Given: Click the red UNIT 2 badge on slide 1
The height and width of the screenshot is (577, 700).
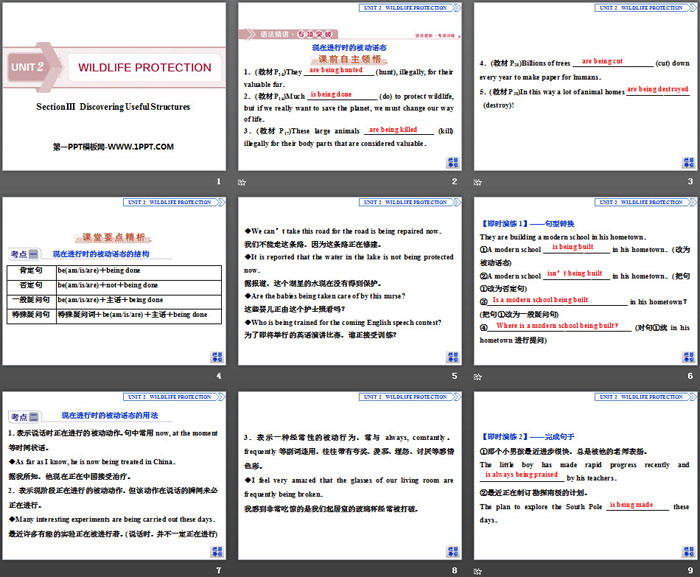Looking at the screenshot, I should [x=29, y=68].
